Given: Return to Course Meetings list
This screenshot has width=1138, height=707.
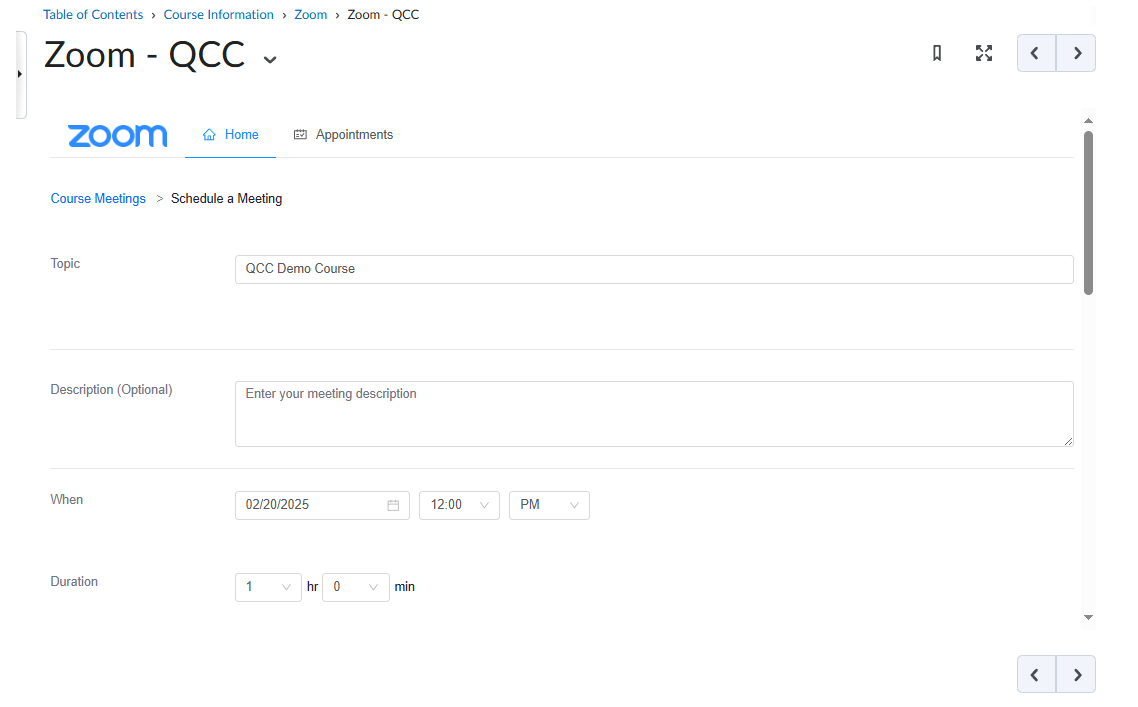Looking at the screenshot, I should point(98,199).
